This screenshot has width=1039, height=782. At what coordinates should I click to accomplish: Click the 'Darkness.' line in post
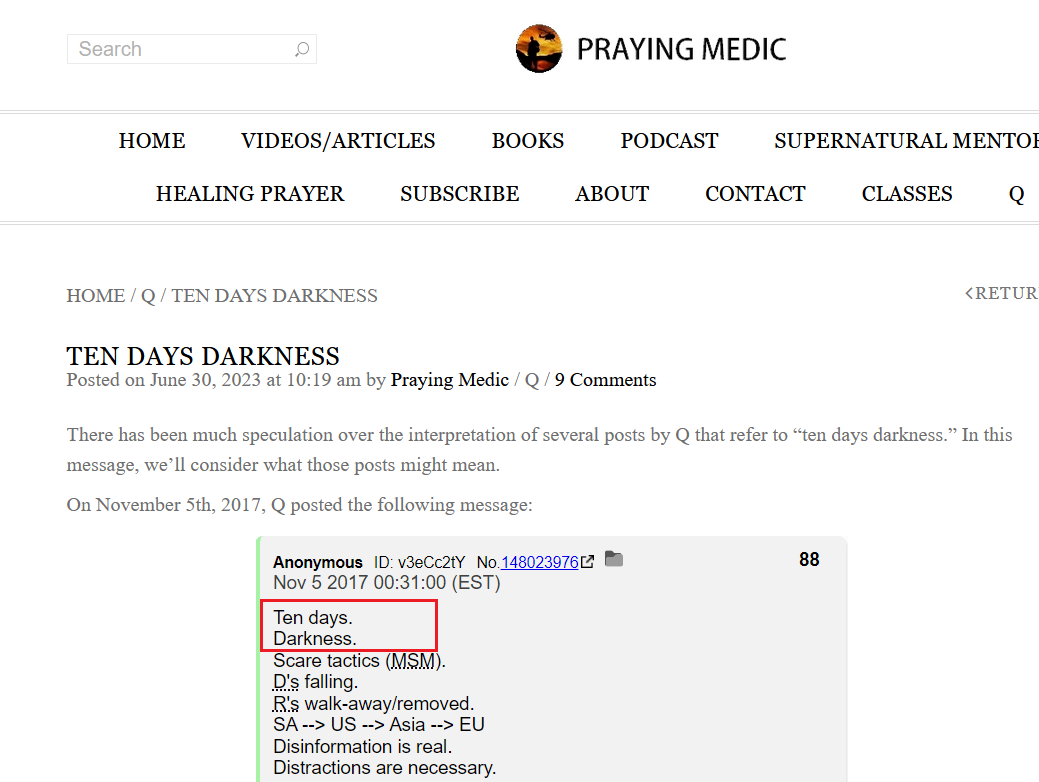point(315,639)
